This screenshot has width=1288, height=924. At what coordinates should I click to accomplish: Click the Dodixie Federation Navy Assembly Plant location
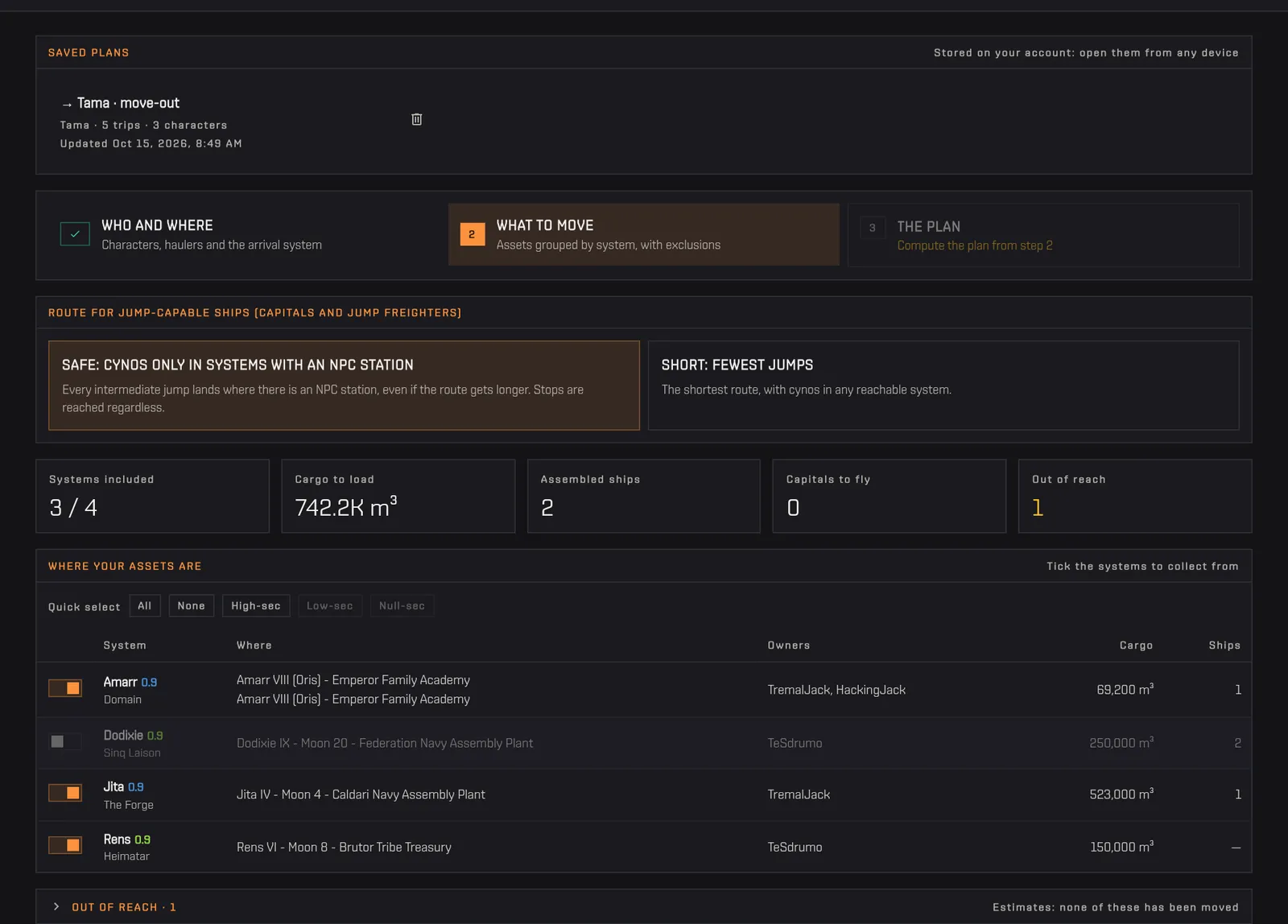pos(385,743)
